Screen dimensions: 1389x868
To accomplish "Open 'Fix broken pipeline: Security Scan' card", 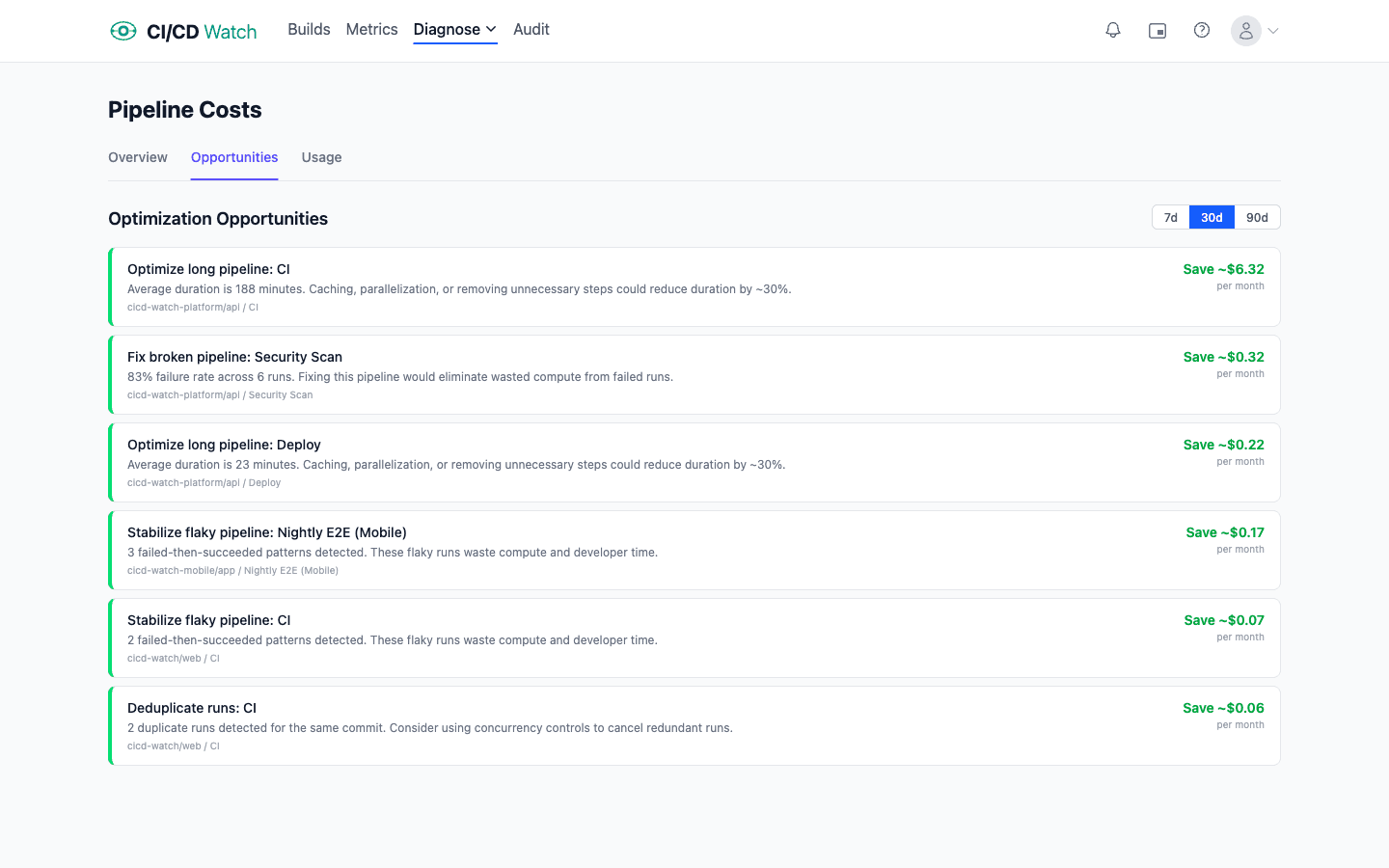I will tap(694, 374).
